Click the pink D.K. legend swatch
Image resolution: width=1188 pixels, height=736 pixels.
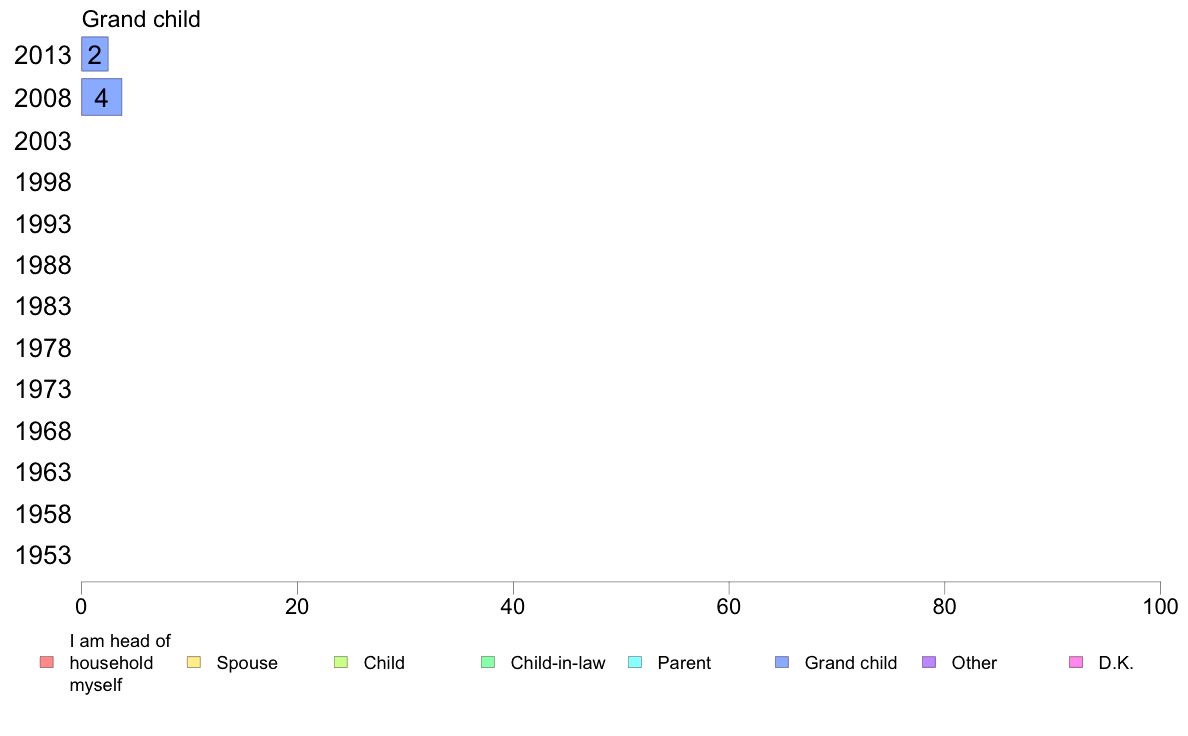click(x=1076, y=662)
